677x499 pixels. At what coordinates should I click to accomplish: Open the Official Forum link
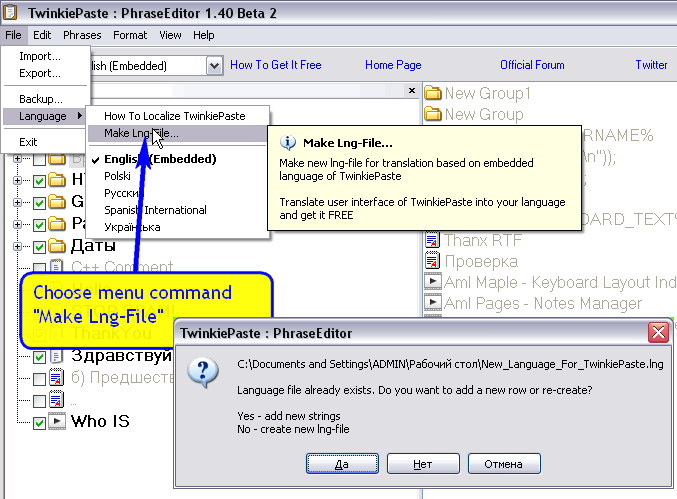(532, 65)
